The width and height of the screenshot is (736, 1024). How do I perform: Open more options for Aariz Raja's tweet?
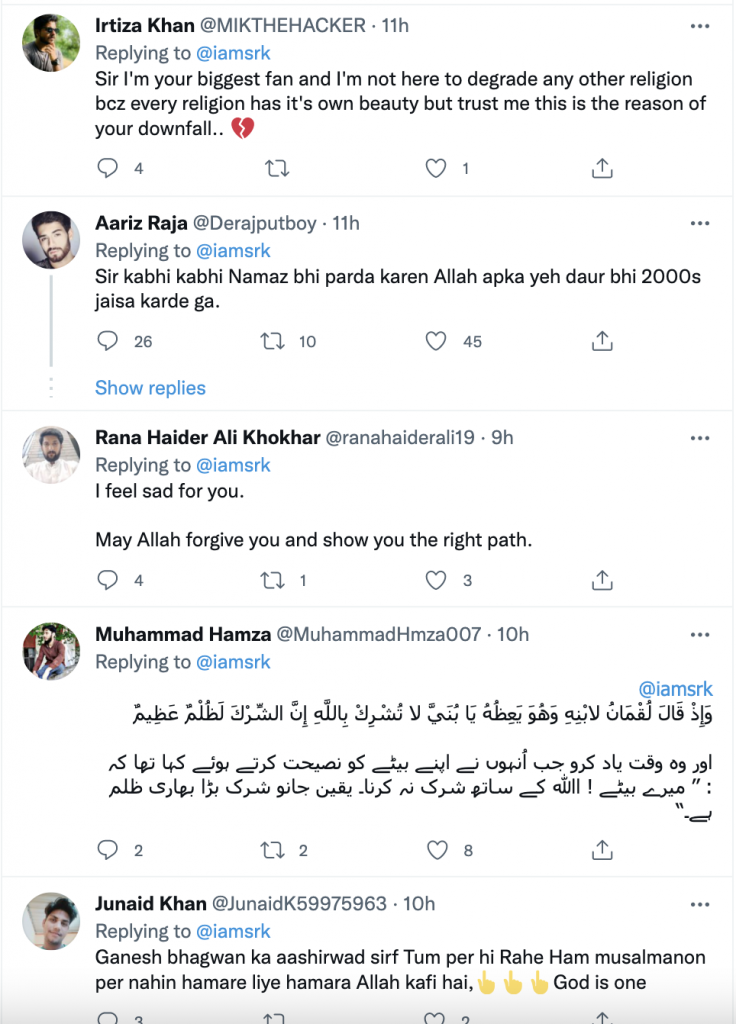[x=700, y=223]
